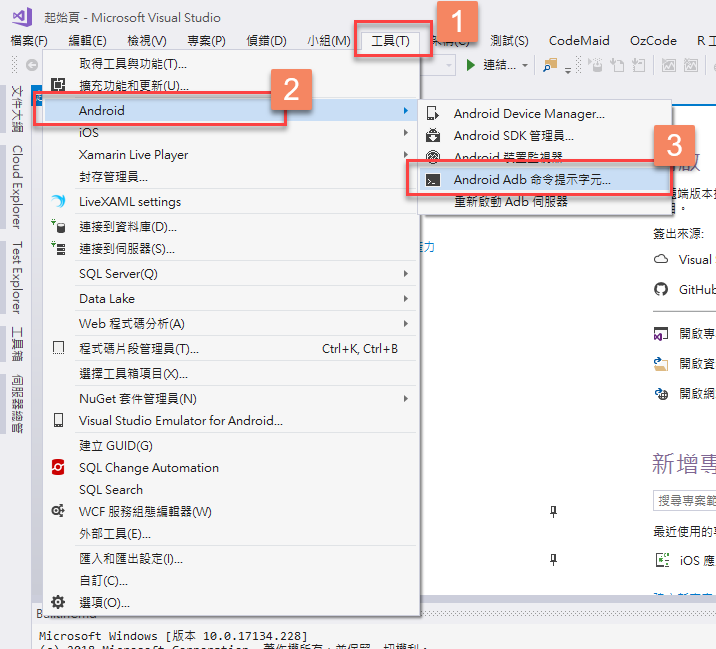Click the 測試(S) menu
The height and width of the screenshot is (649, 716).
(509, 41)
